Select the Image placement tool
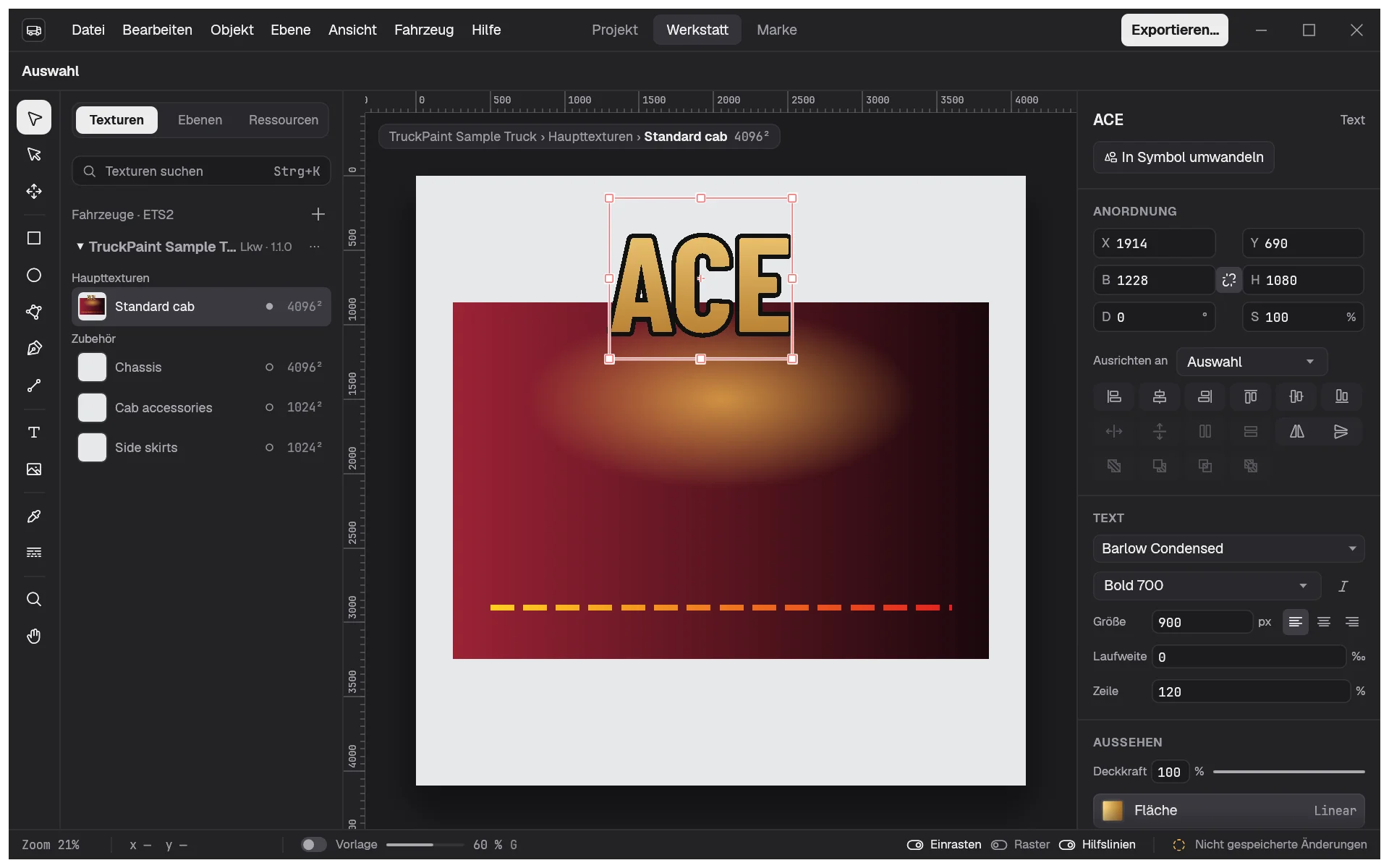Image resolution: width=1389 pixels, height=868 pixels. click(34, 469)
